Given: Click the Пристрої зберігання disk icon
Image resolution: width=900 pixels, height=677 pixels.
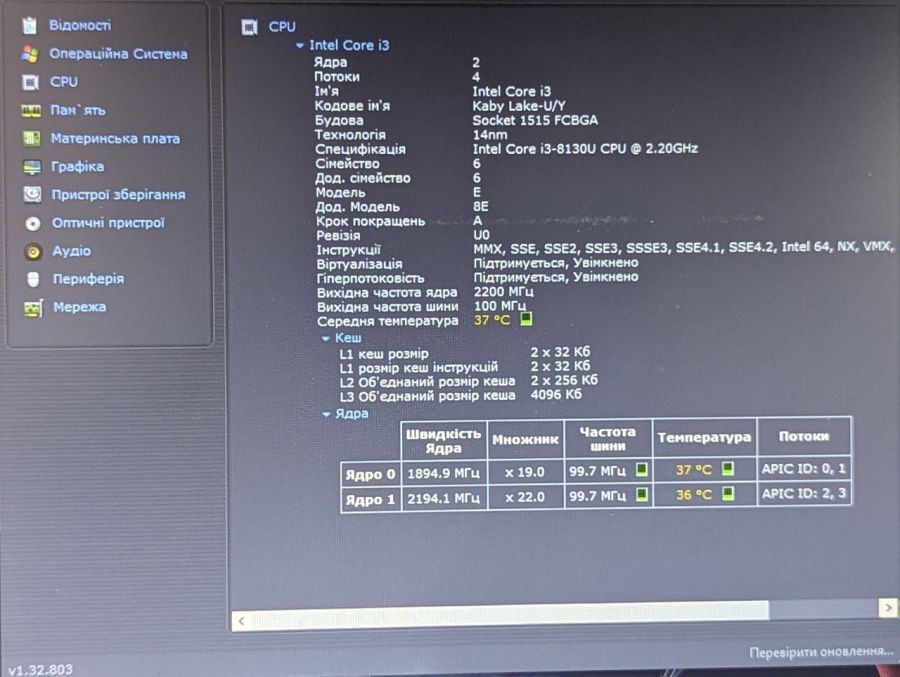Looking at the screenshot, I should click(x=33, y=195).
